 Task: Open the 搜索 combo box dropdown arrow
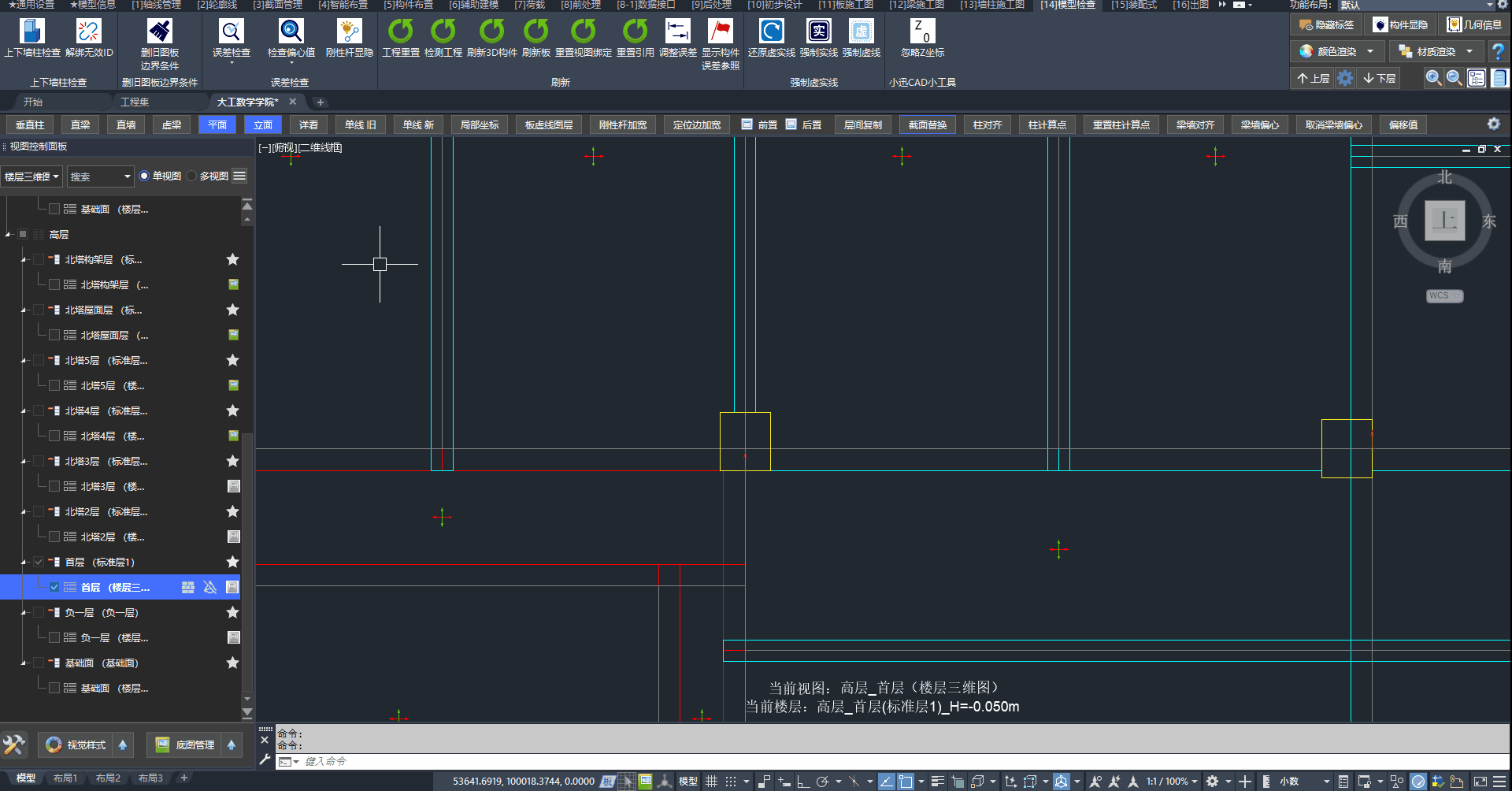coord(127,176)
